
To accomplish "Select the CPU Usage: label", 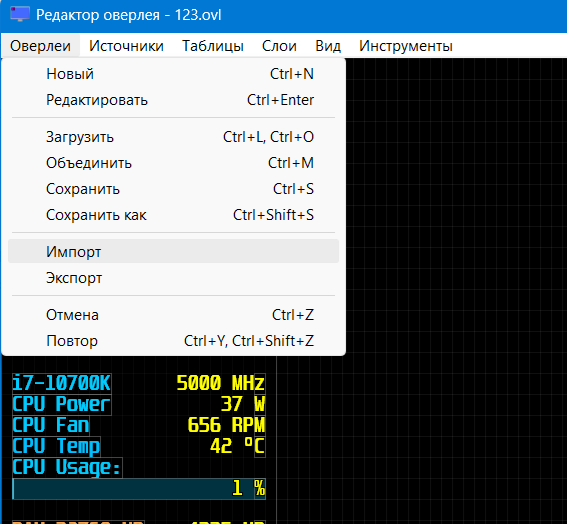I will tap(67, 467).
